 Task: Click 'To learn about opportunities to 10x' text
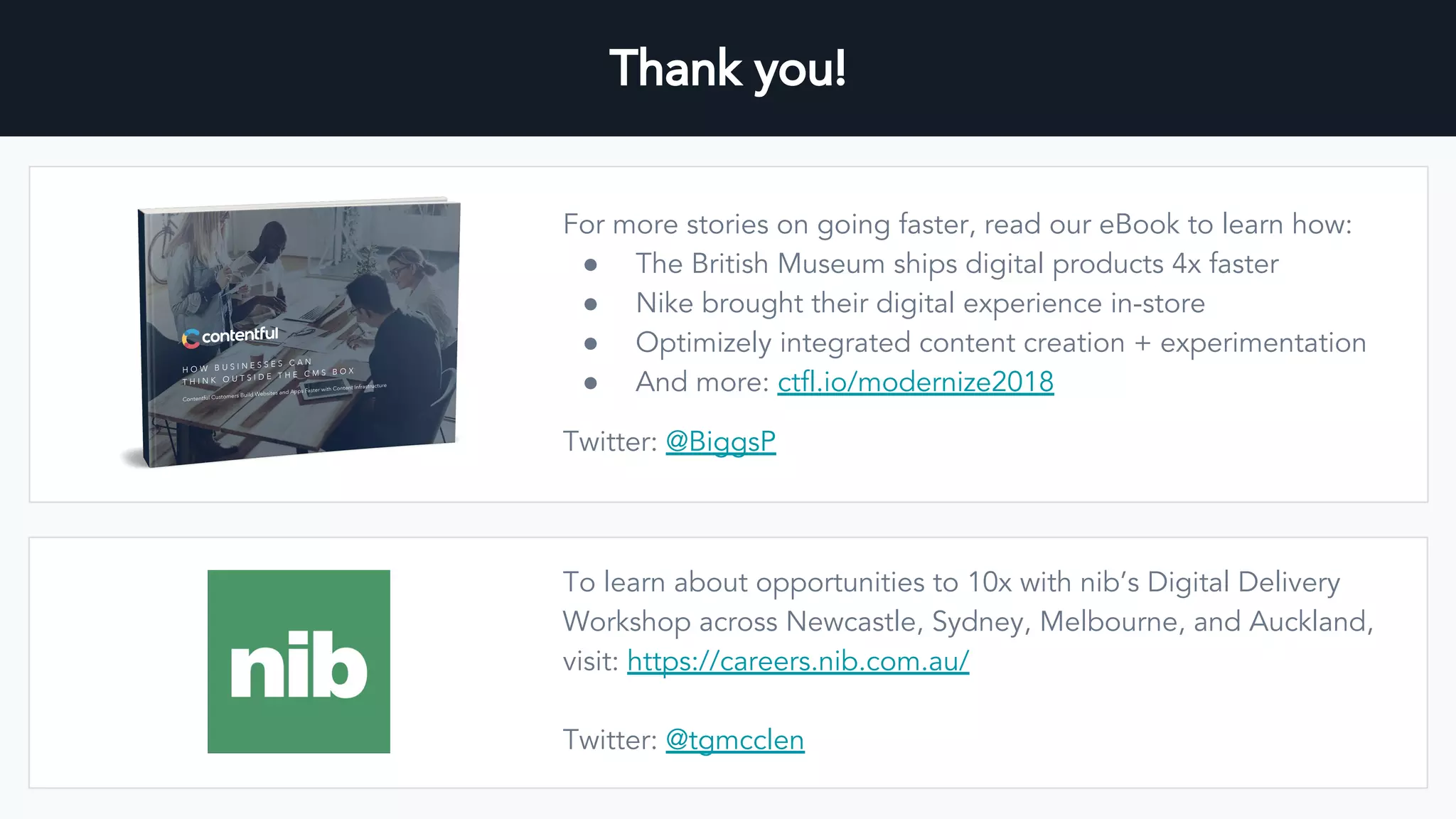point(951,582)
